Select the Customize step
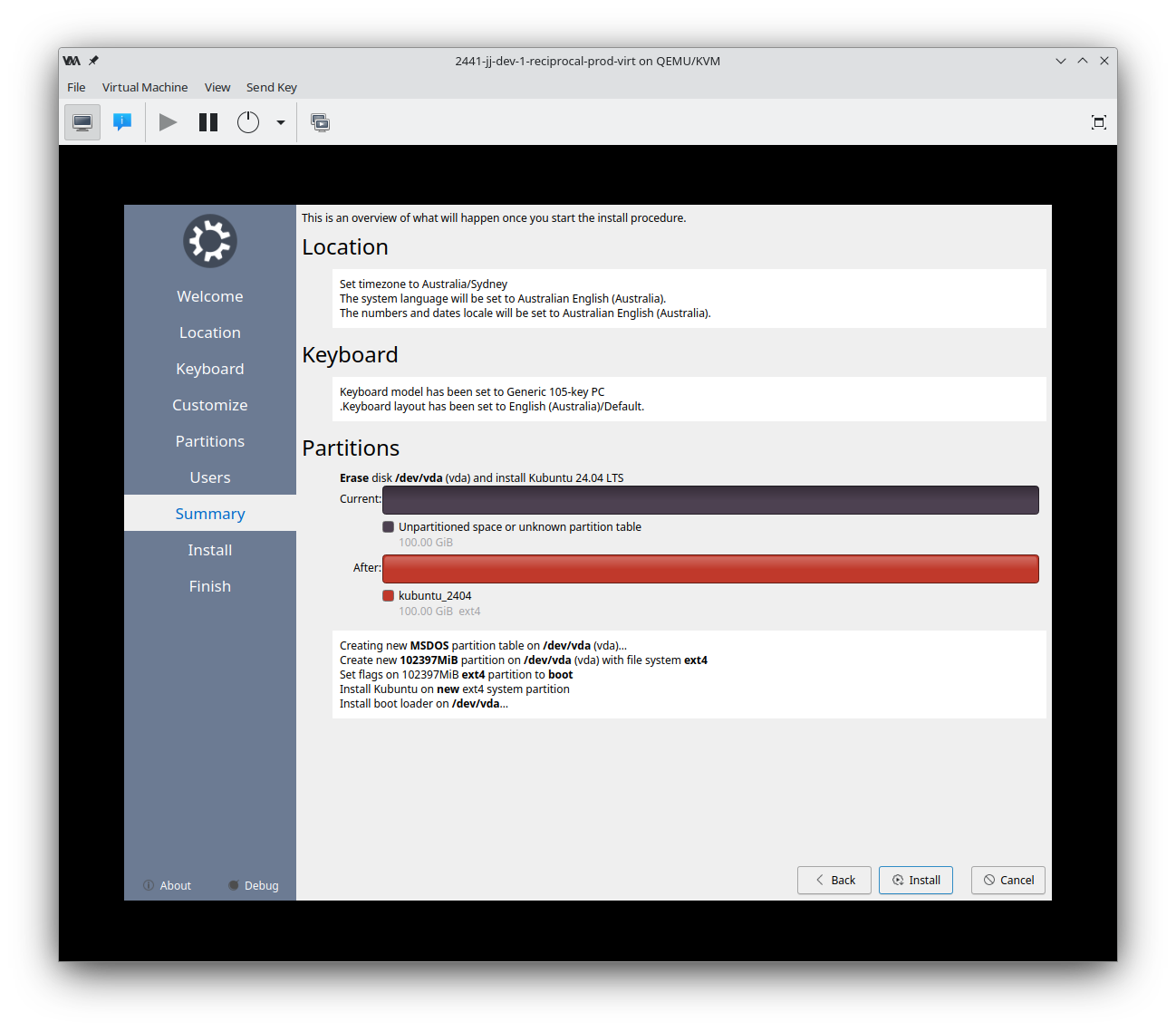The width and height of the screenshot is (1176, 1031). pyautogui.click(x=210, y=405)
